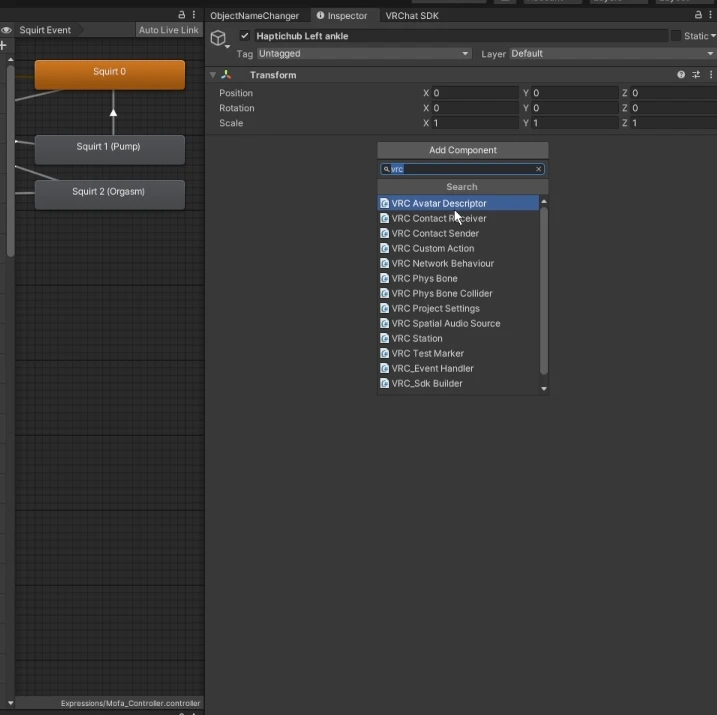This screenshot has height=715, width=717.
Task: Clear the component search with X
Action: [539, 169]
